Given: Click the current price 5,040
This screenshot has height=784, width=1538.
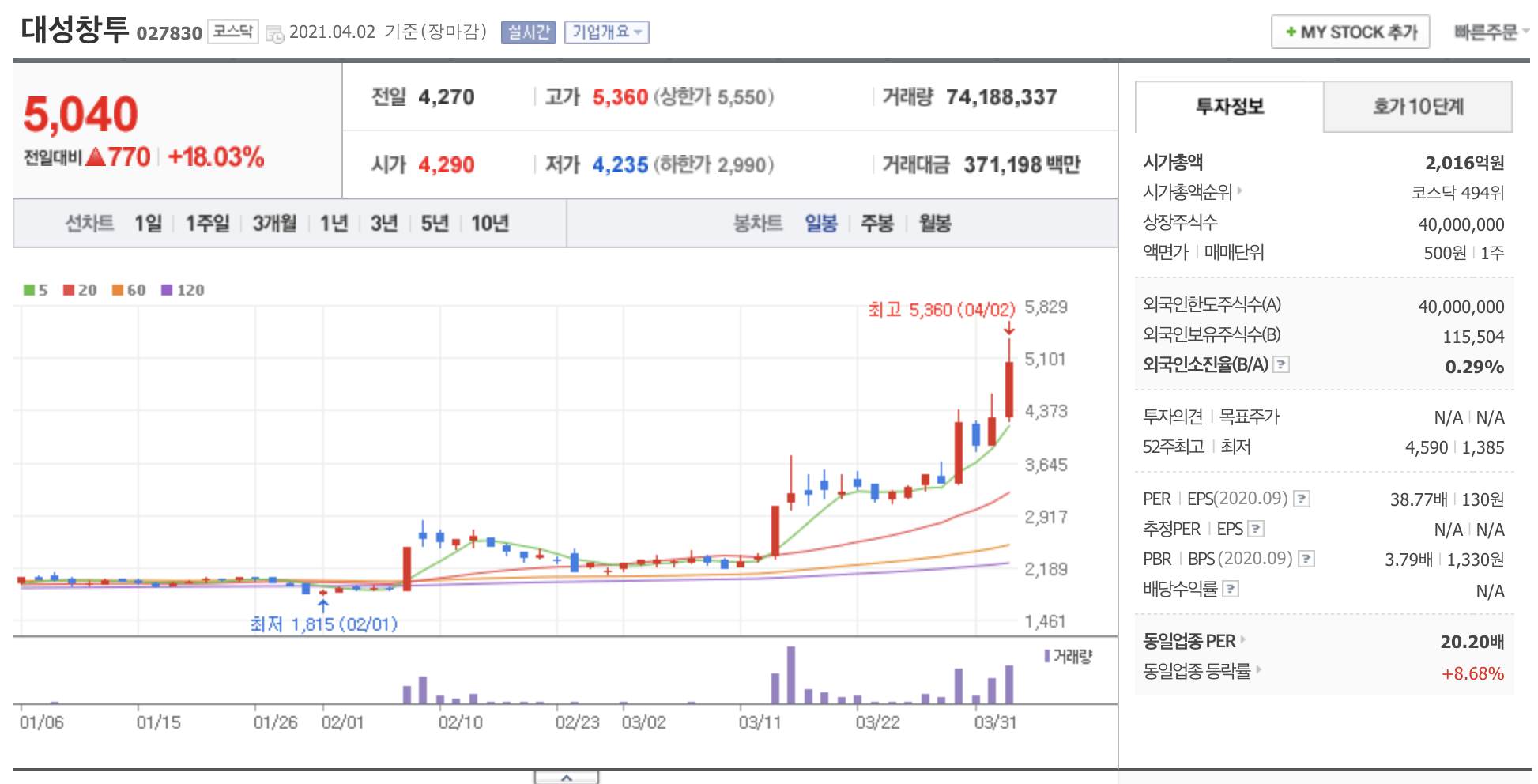Looking at the screenshot, I should click(81, 114).
